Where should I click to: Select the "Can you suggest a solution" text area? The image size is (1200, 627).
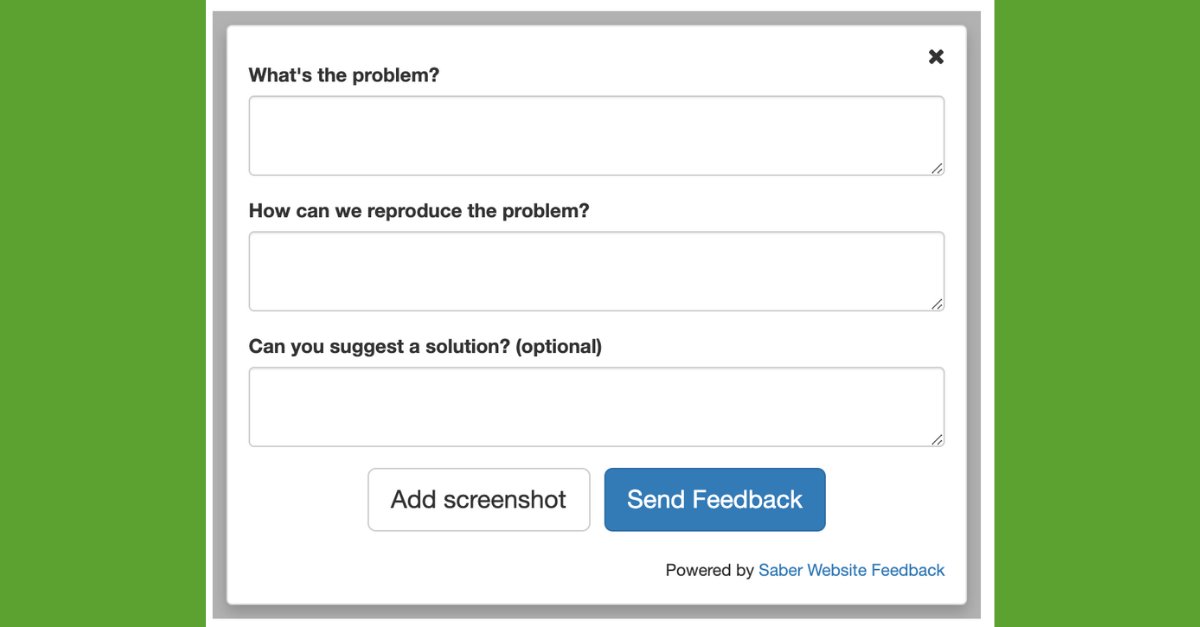[596, 407]
